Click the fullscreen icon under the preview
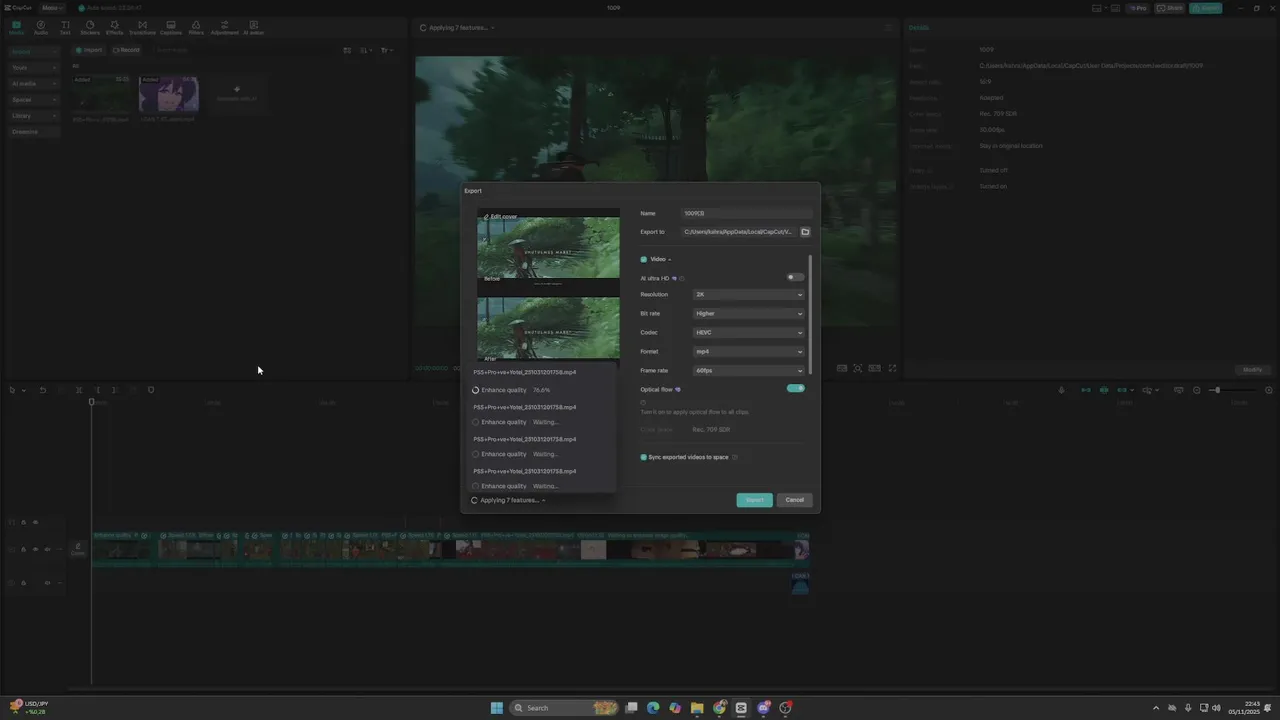This screenshot has height=720, width=1280. click(892, 368)
